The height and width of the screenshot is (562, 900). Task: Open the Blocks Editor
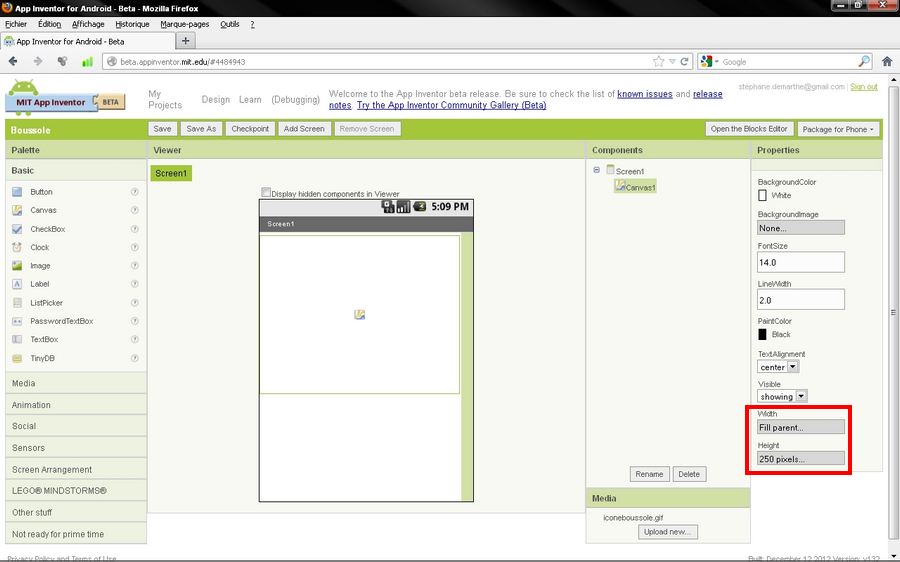click(749, 129)
